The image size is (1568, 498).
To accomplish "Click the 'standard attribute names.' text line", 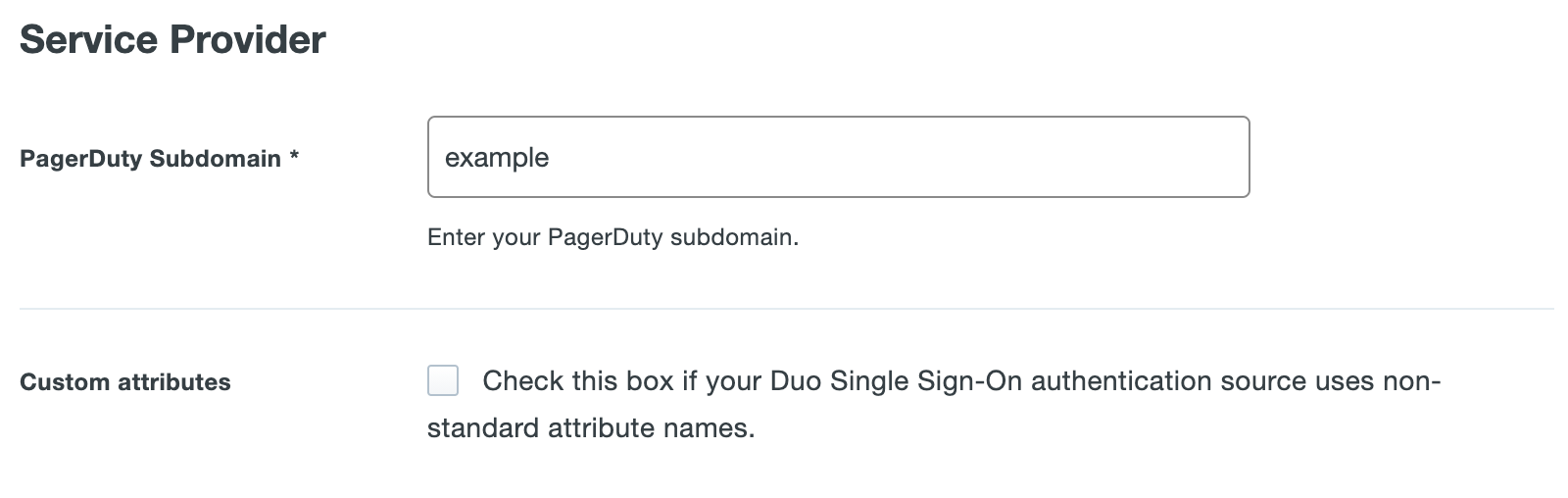I will 591,428.
